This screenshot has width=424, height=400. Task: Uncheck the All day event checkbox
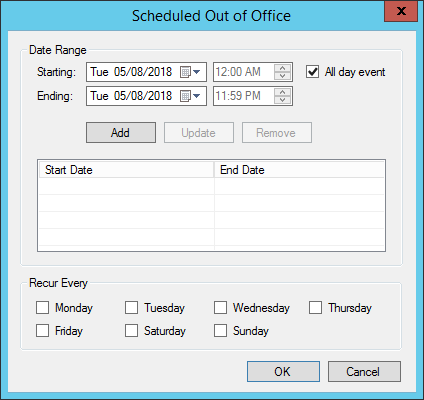[x=312, y=72]
